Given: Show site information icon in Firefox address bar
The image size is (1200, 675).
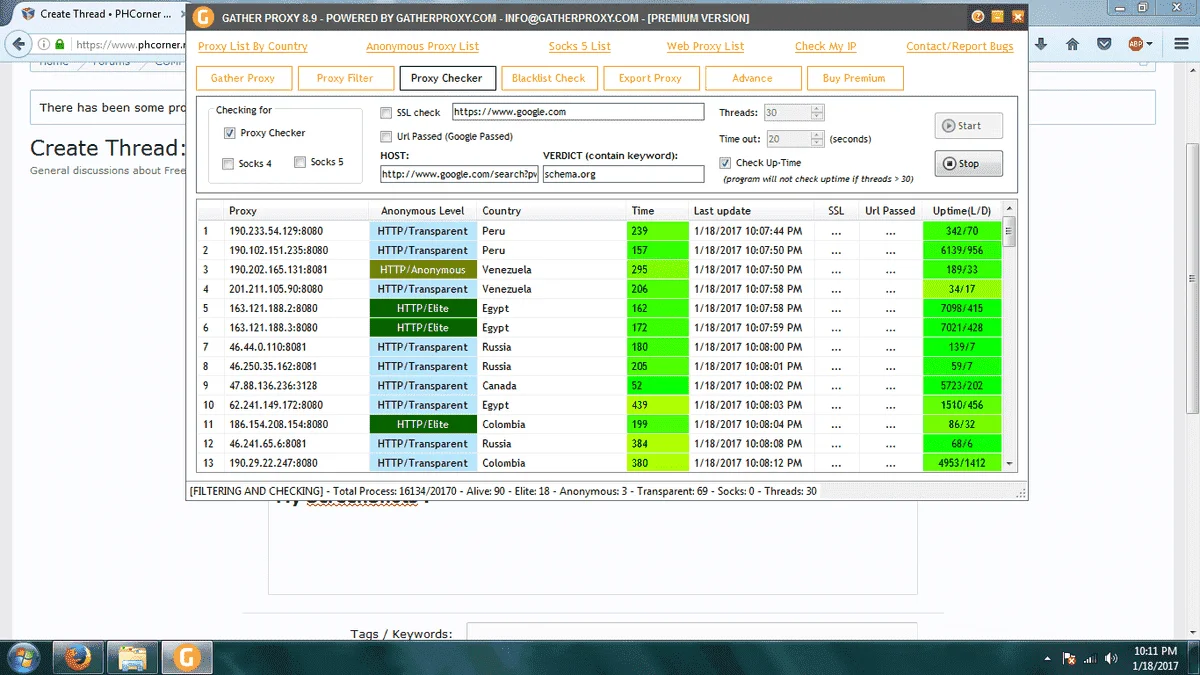Looking at the screenshot, I should coord(44,44).
